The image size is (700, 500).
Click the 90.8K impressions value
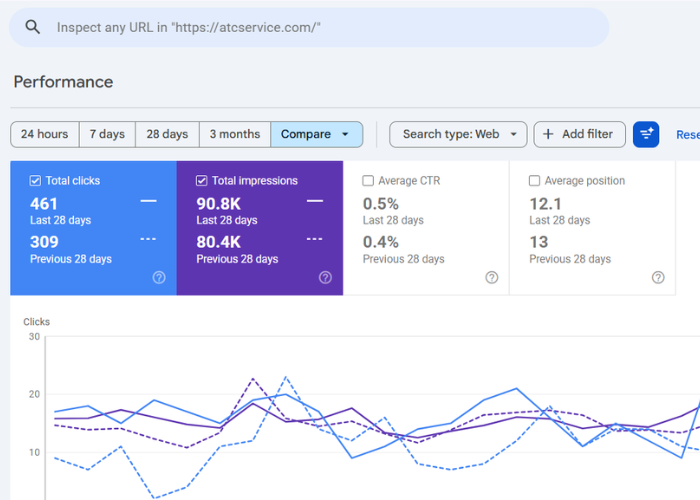[x=219, y=204]
